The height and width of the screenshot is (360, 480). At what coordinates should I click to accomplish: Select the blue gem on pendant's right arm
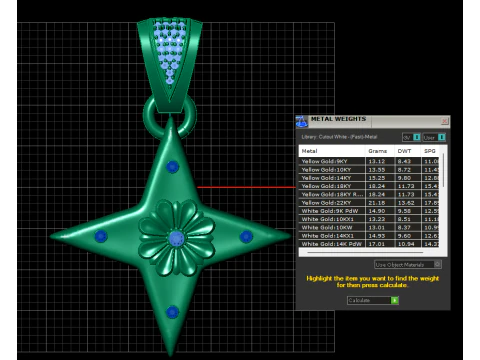pyautogui.click(x=246, y=236)
